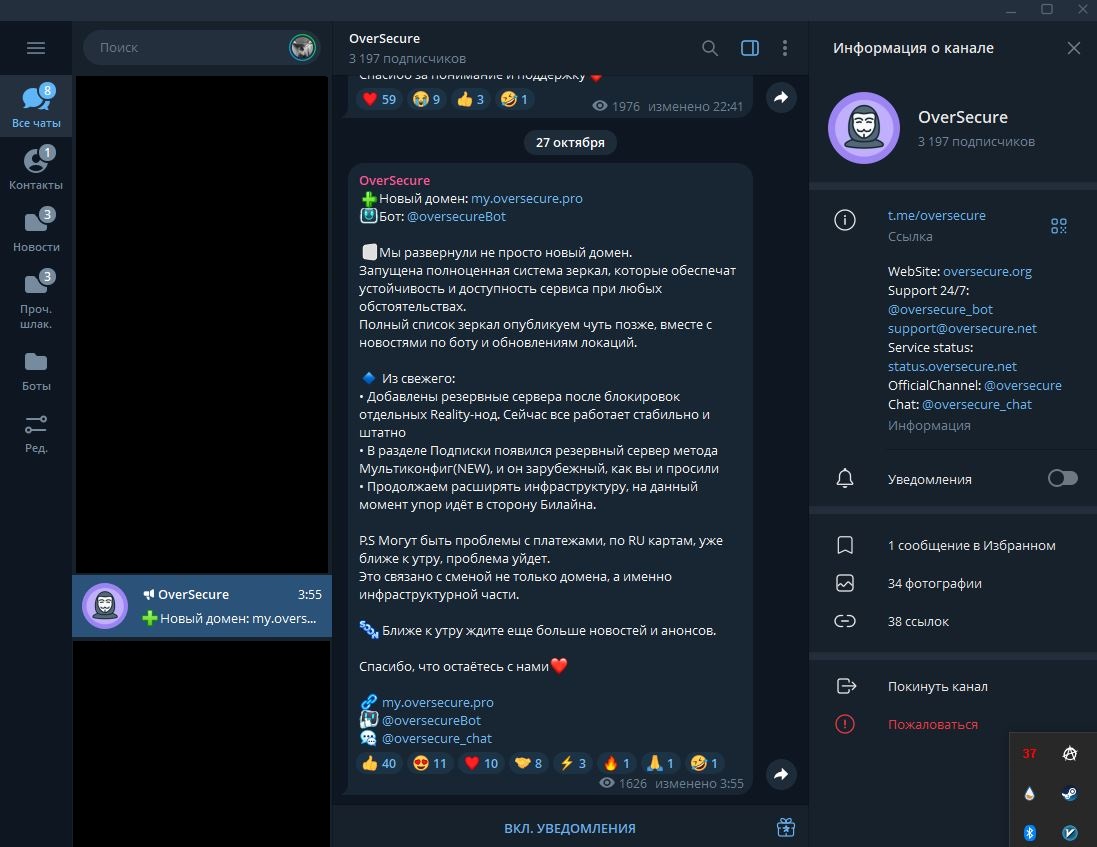Toggle the Уведомления notifications switch
This screenshot has height=847, width=1097.
tap(1062, 478)
